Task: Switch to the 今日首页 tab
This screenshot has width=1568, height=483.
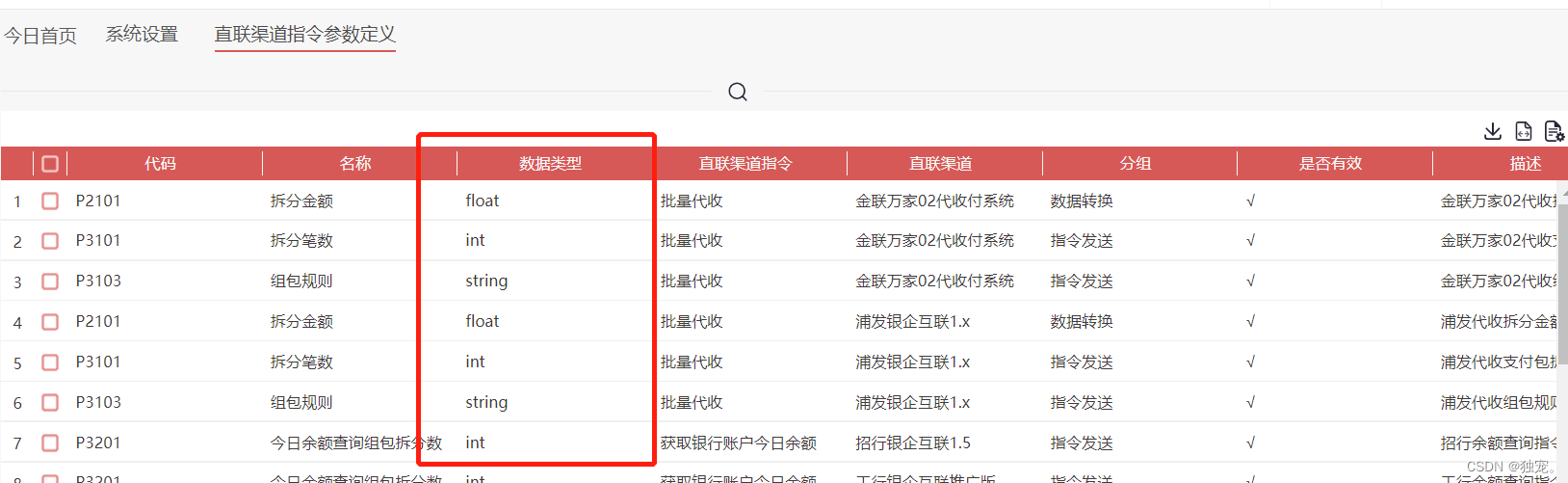Action: point(40,36)
